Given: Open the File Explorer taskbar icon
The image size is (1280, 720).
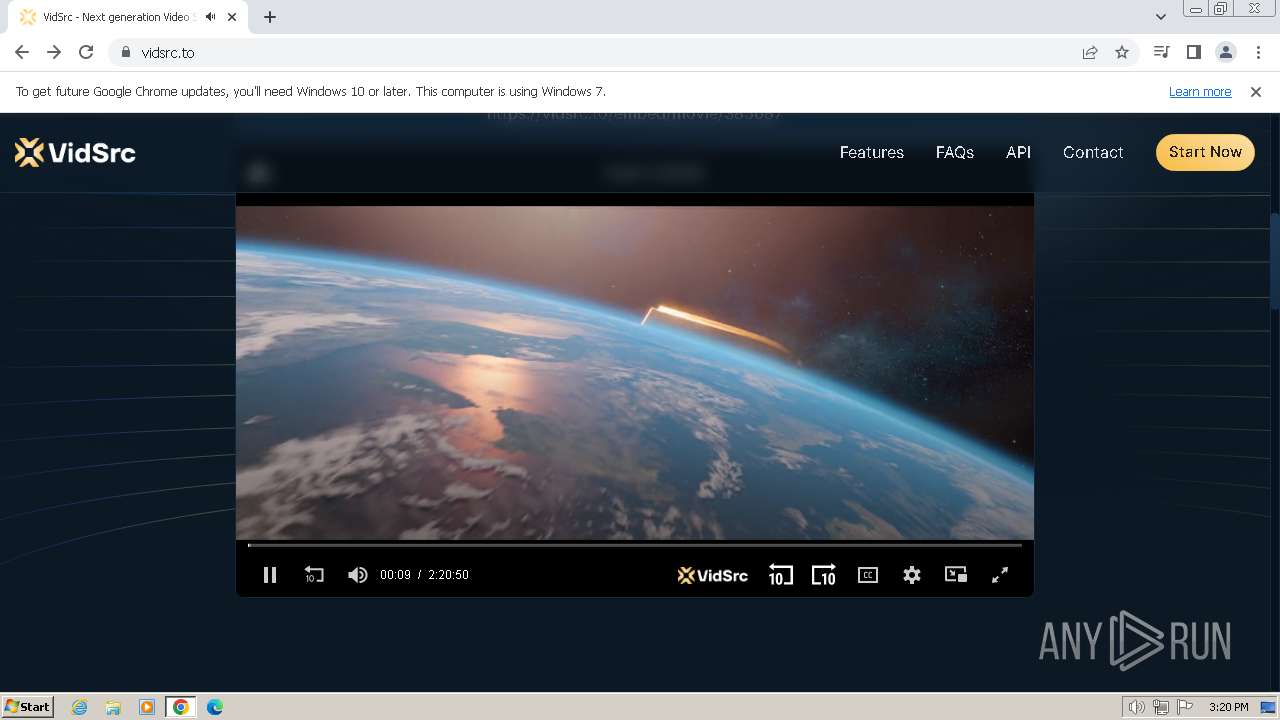Looking at the screenshot, I should pos(113,707).
